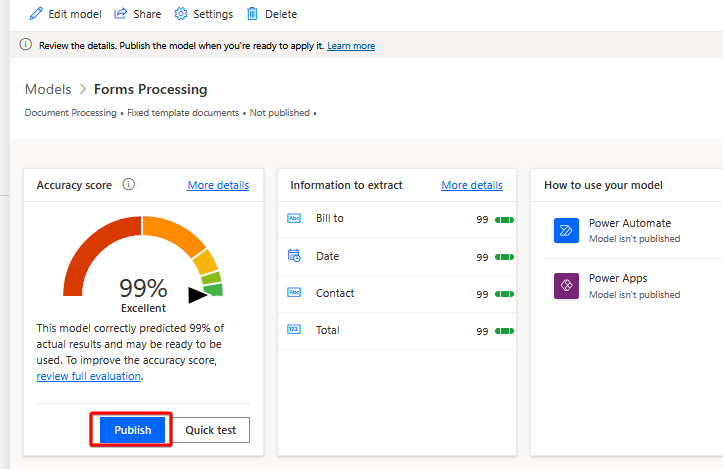Click the Share arrow icon

pos(120,14)
